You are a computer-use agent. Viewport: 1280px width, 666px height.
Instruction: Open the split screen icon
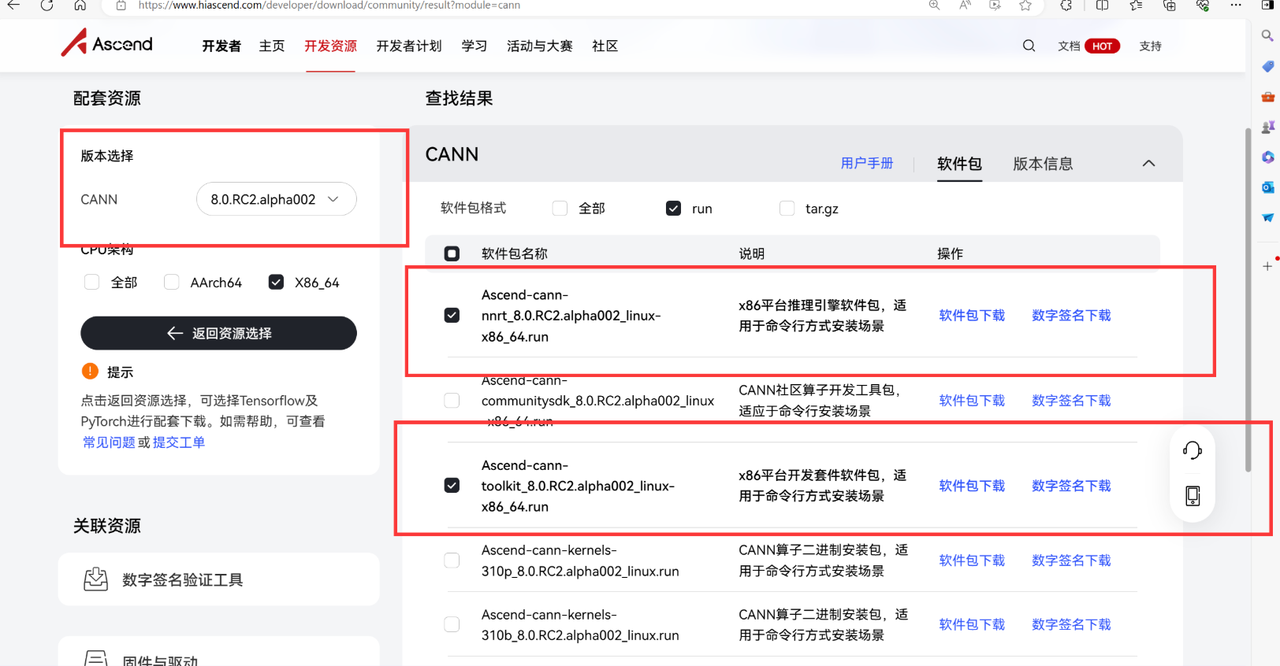tap(1102, 5)
